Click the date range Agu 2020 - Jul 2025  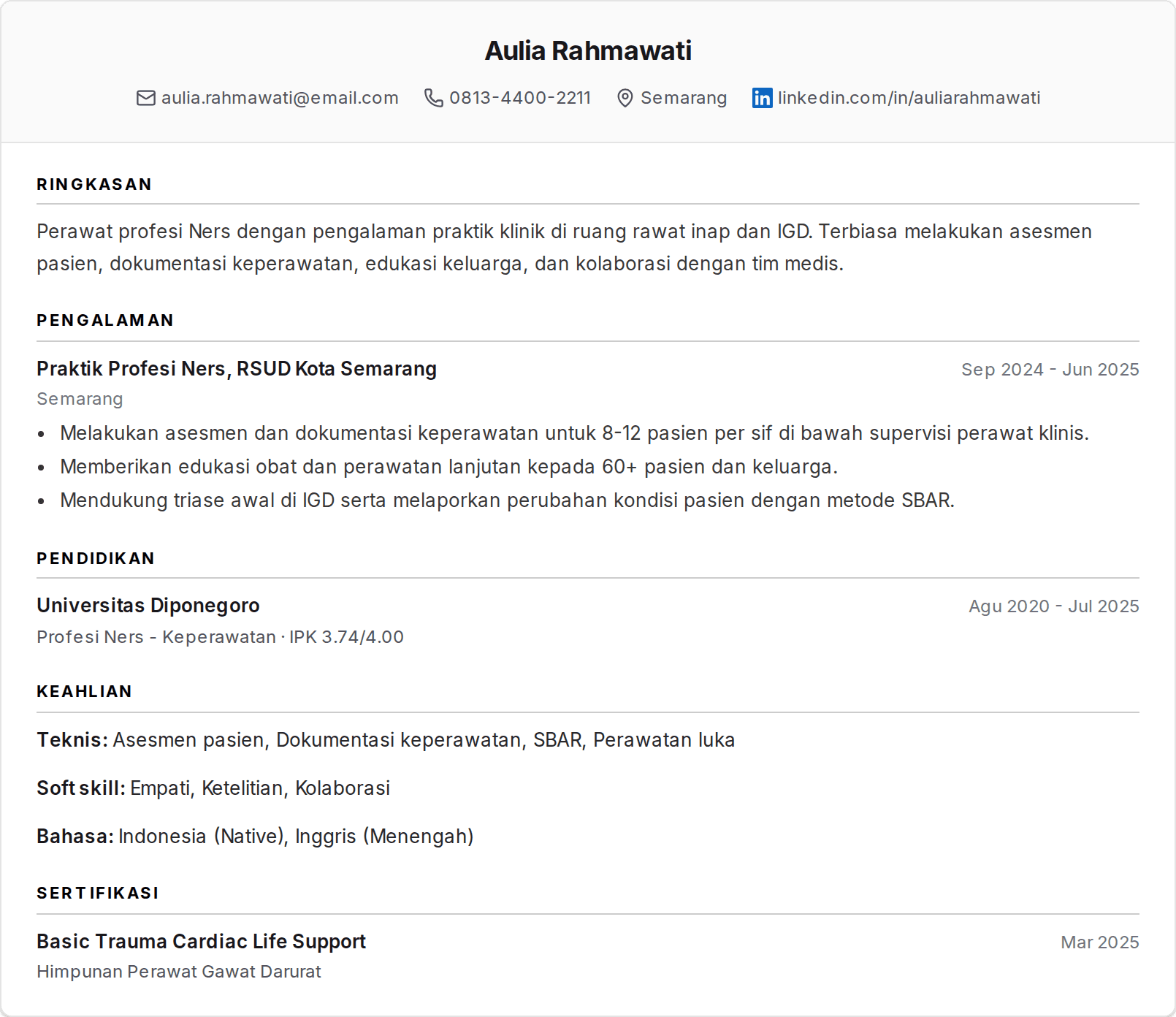1053,606
